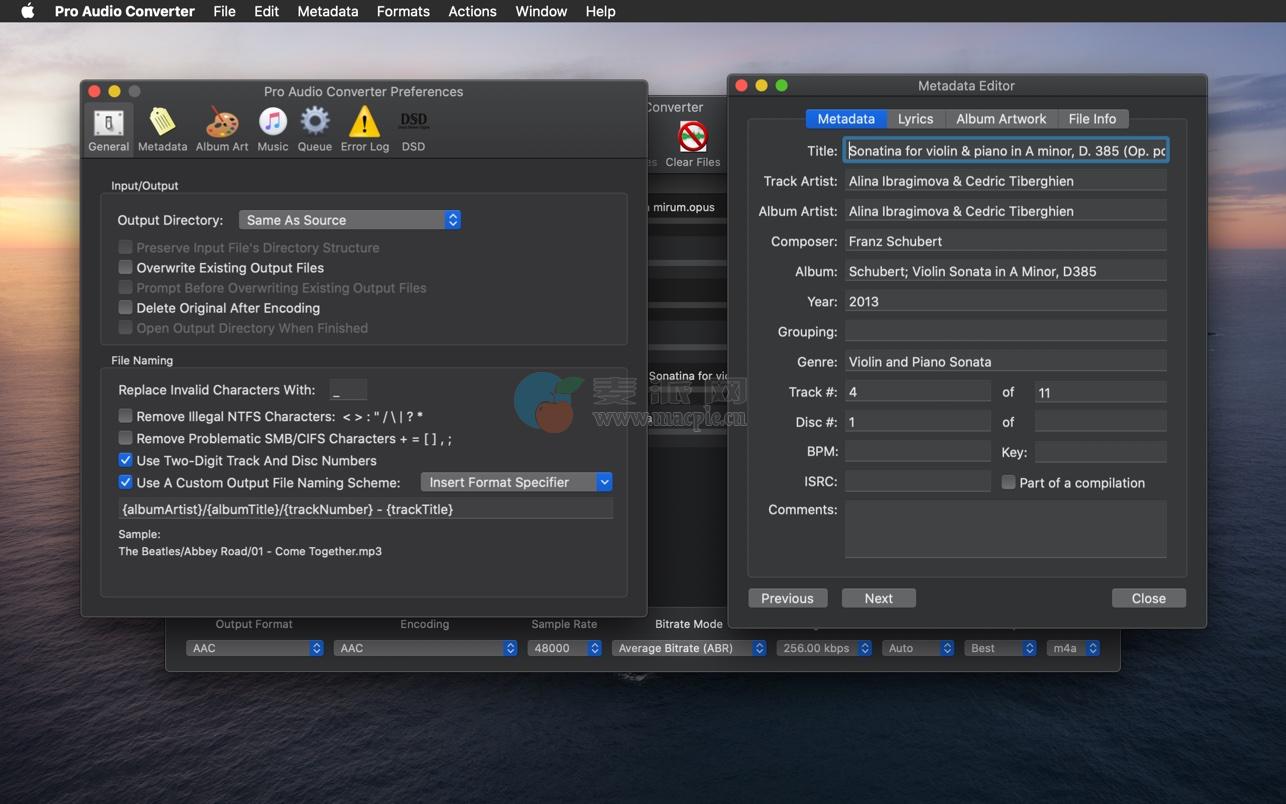This screenshot has width=1286, height=804.
Task: Open the Music preferences icon
Action: 272,130
